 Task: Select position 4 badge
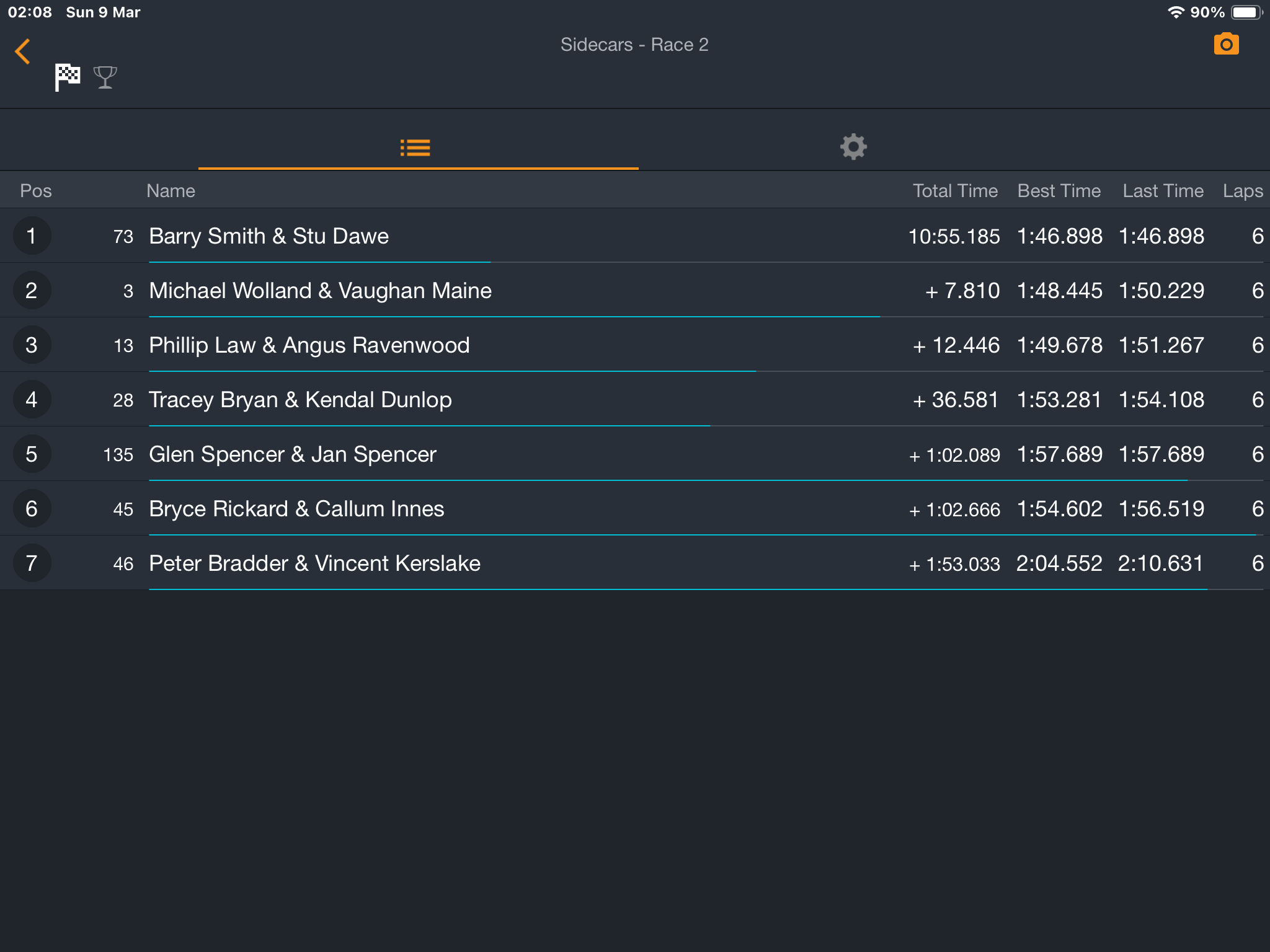(x=32, y=400)
